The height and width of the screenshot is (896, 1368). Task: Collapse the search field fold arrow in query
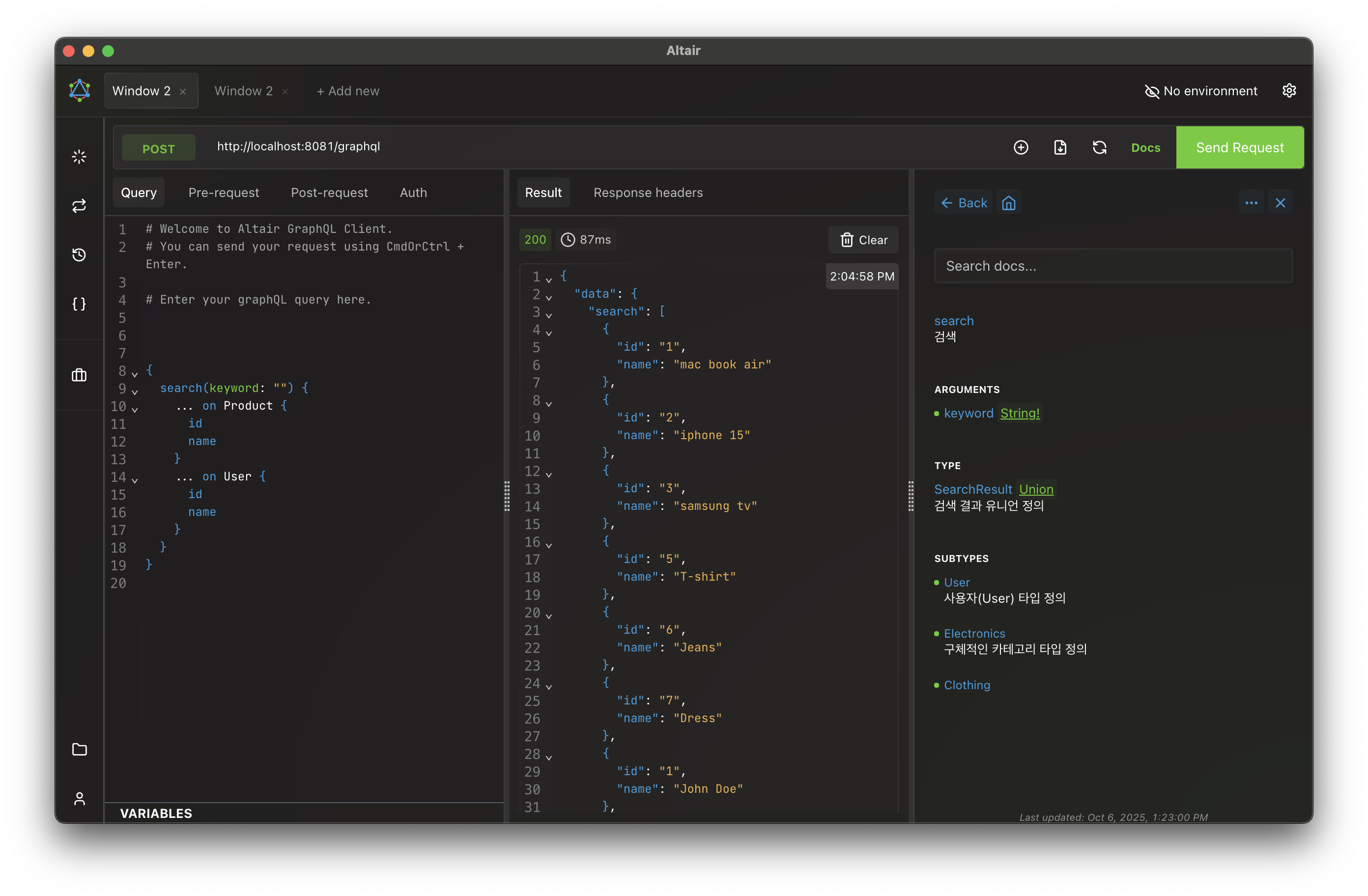(x=135, y=392)
